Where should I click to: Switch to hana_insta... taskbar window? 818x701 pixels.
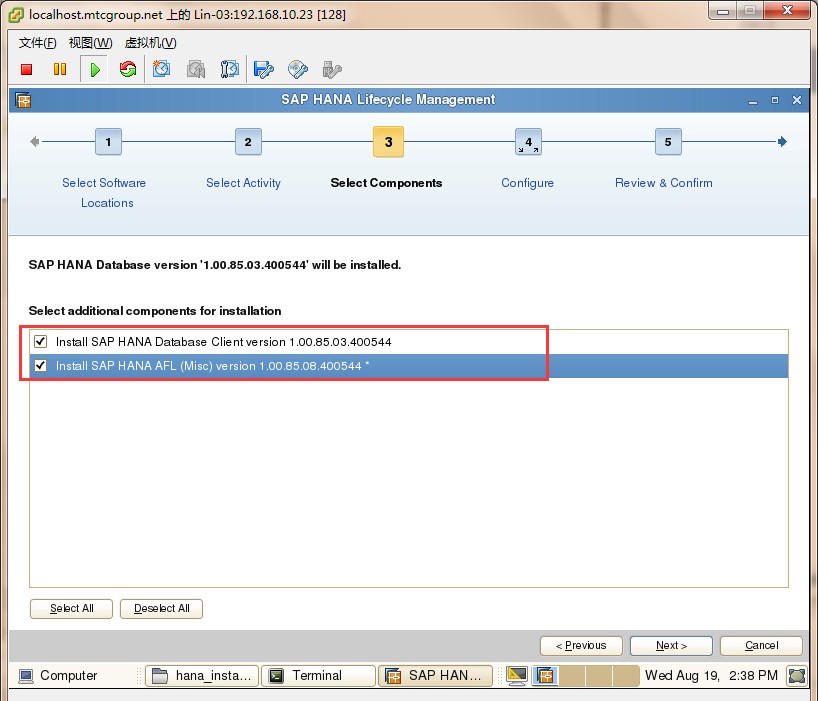point(202,676)
